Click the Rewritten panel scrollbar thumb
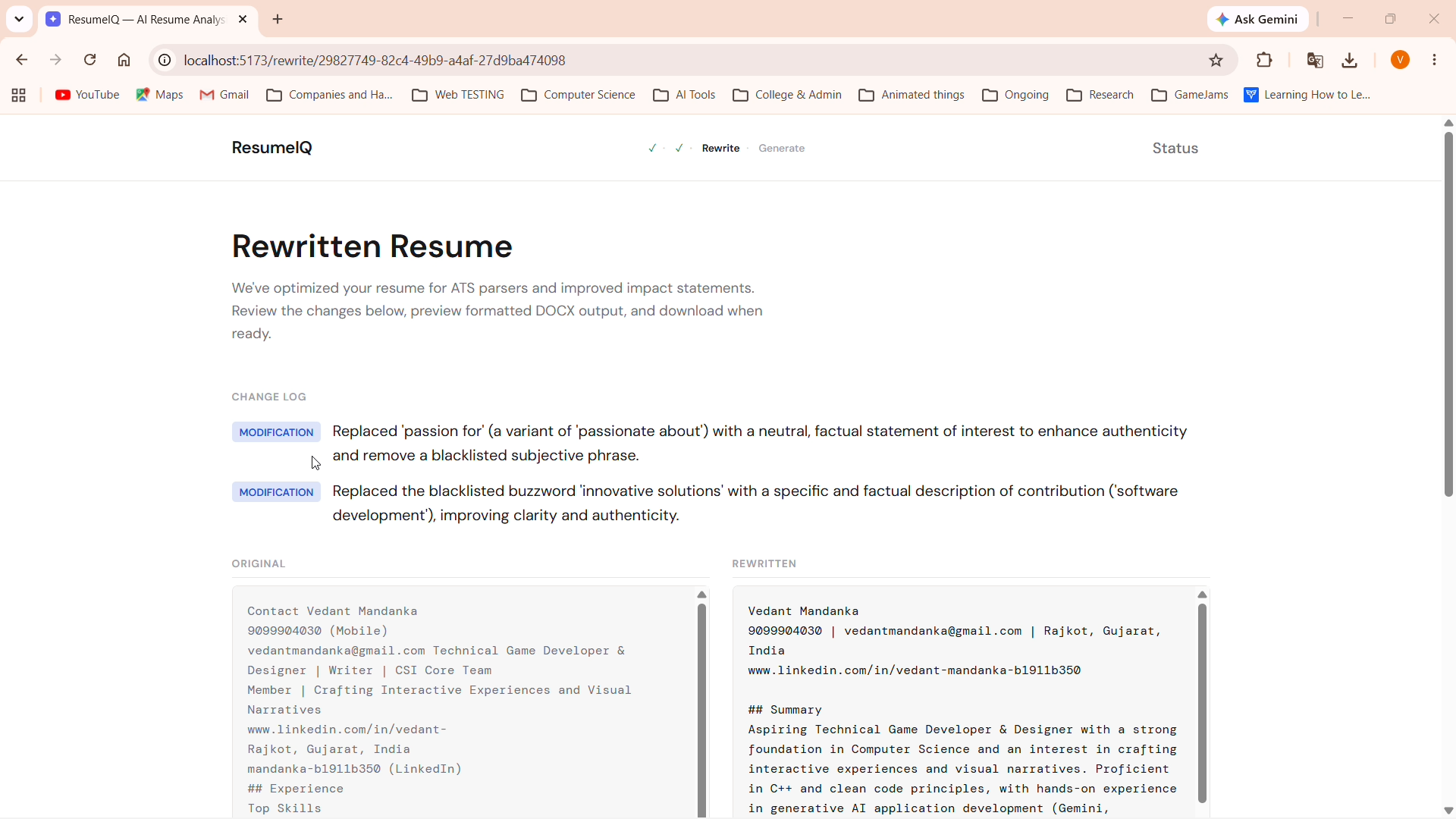1456x819 pixels. click(1202, 703)
